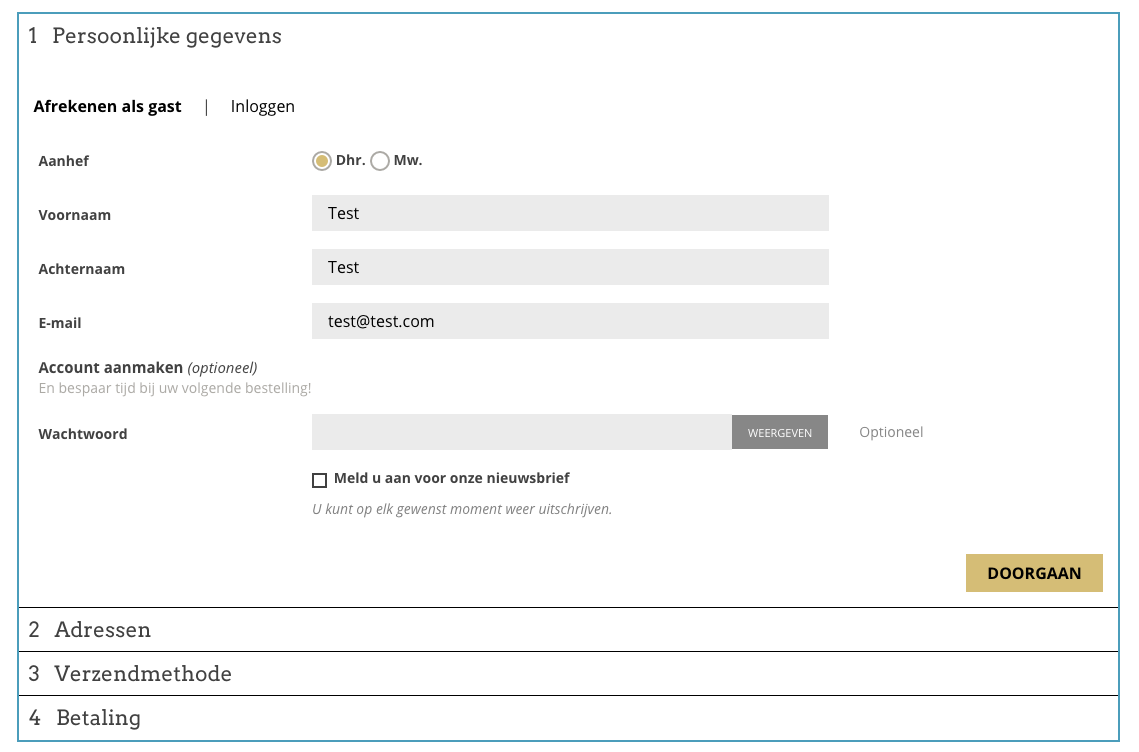Enable the newsletter signup checkbox

pyautogui.click(x=320, y=480)
